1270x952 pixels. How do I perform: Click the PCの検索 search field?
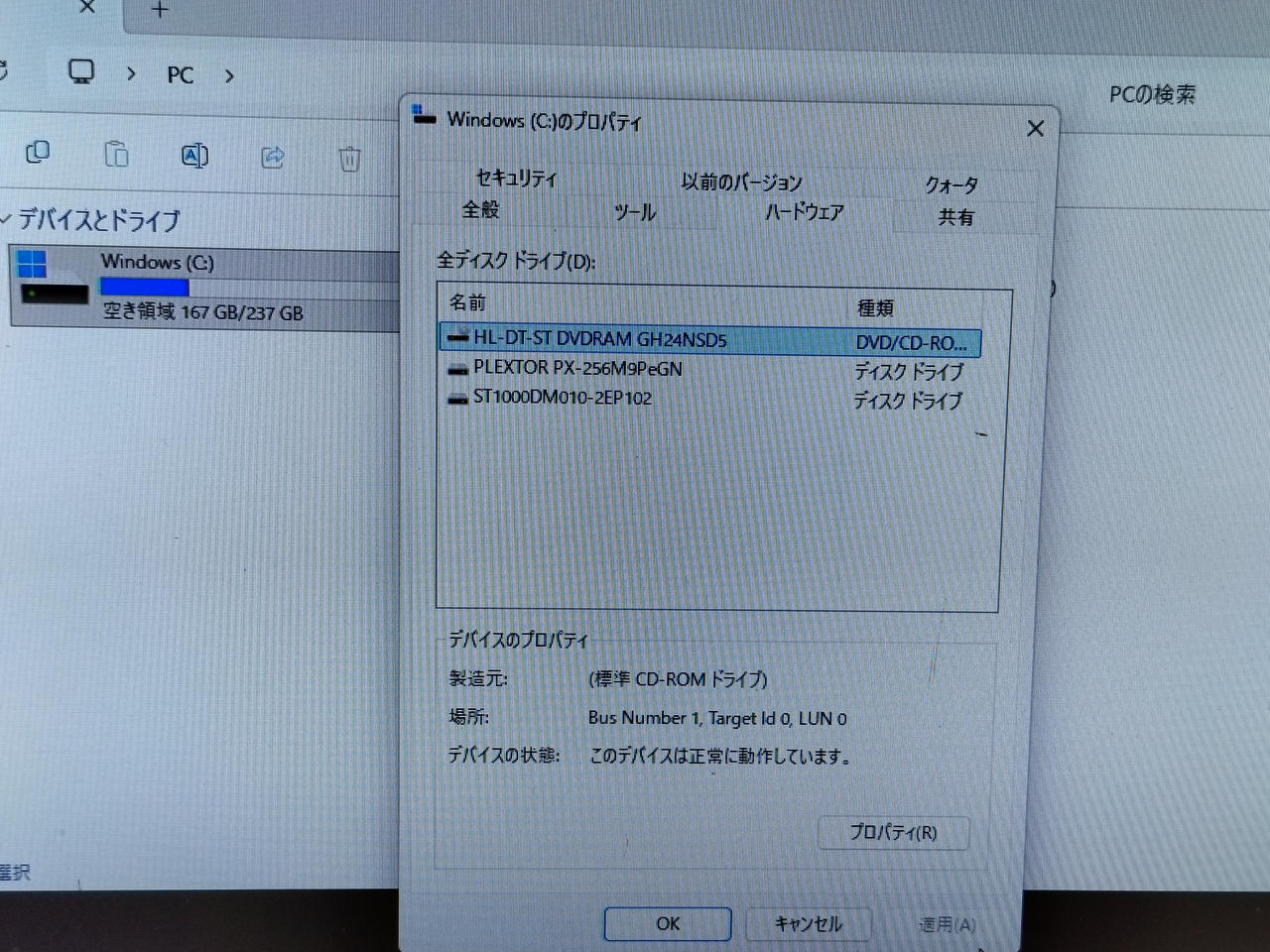coord(1151,95)
